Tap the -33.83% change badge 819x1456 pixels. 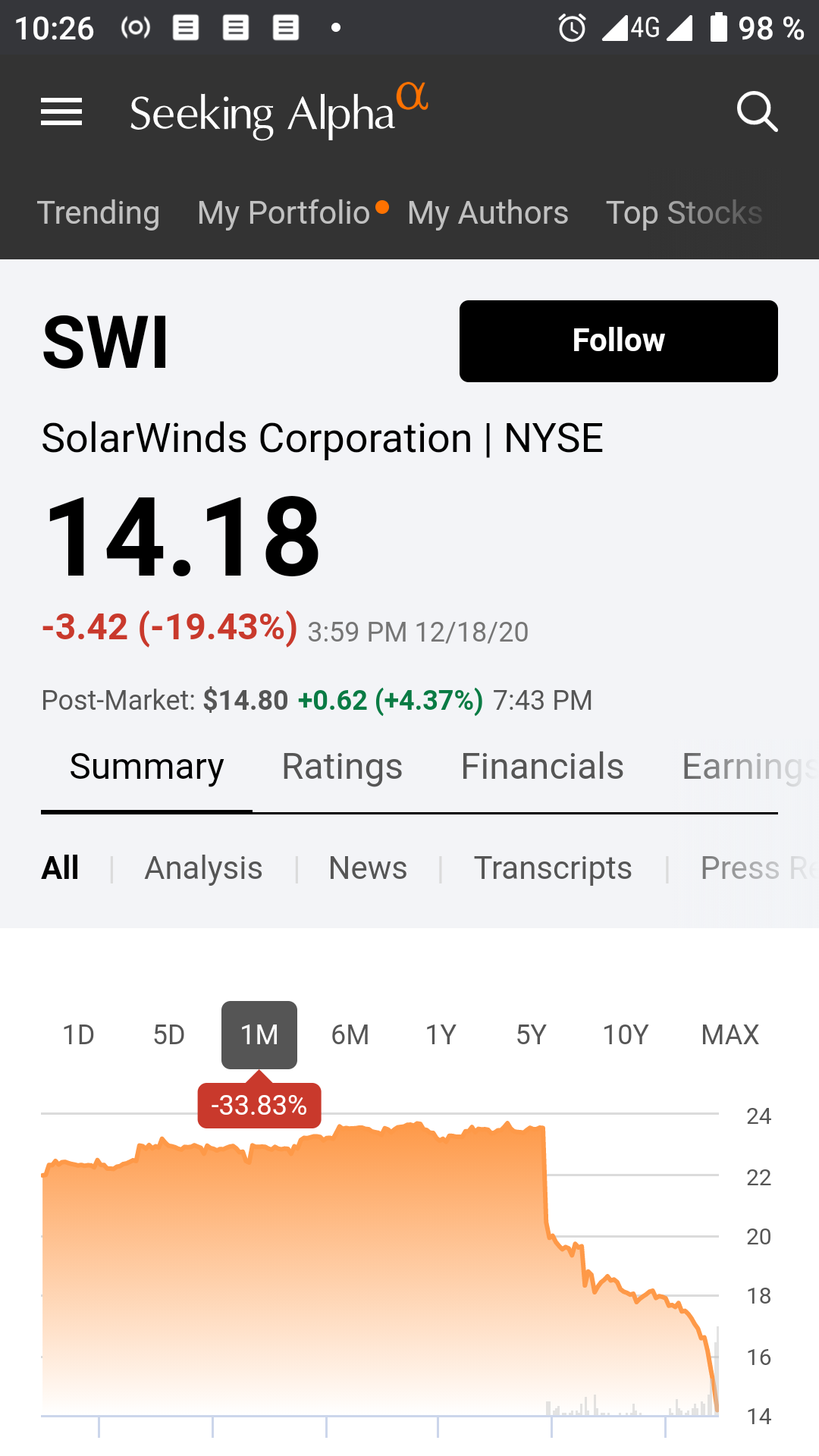coord(259,1106)
